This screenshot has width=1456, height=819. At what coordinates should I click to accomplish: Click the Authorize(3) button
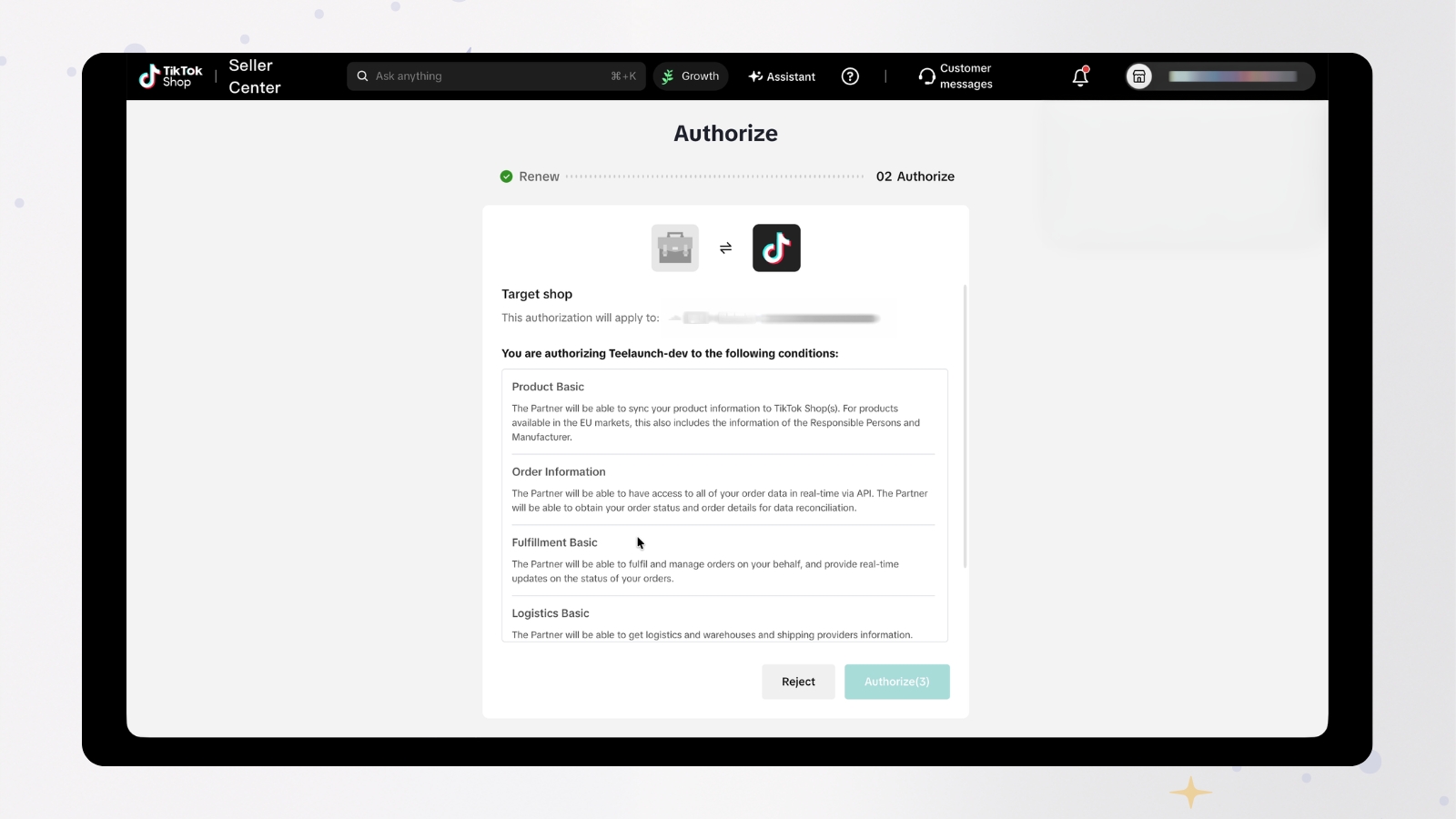point(897,682)
